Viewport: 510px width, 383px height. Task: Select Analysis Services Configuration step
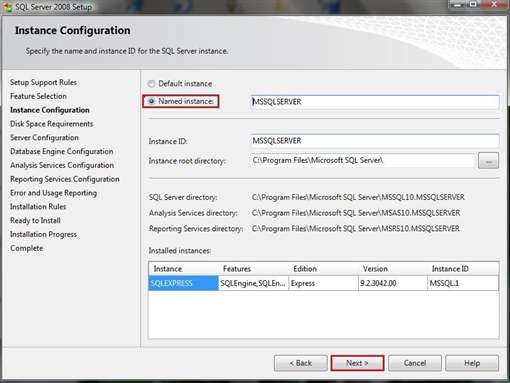(62, 165)
